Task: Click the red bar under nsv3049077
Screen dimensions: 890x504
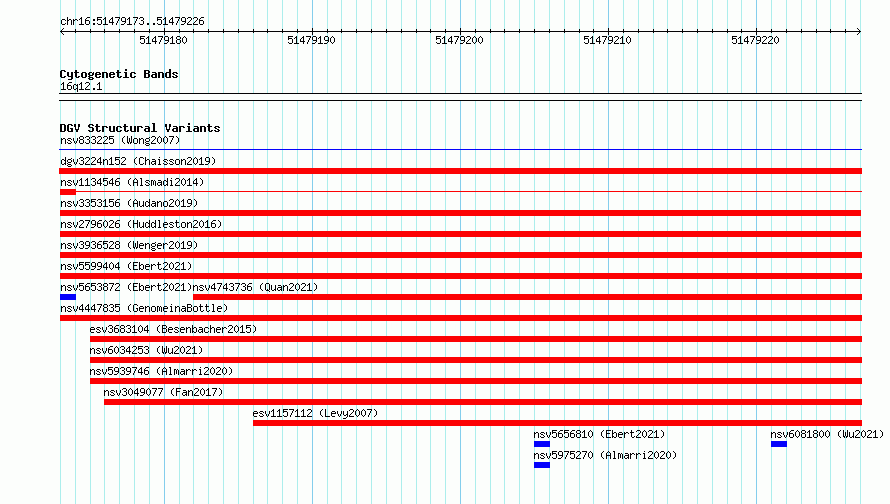Action: click(483, 402)
